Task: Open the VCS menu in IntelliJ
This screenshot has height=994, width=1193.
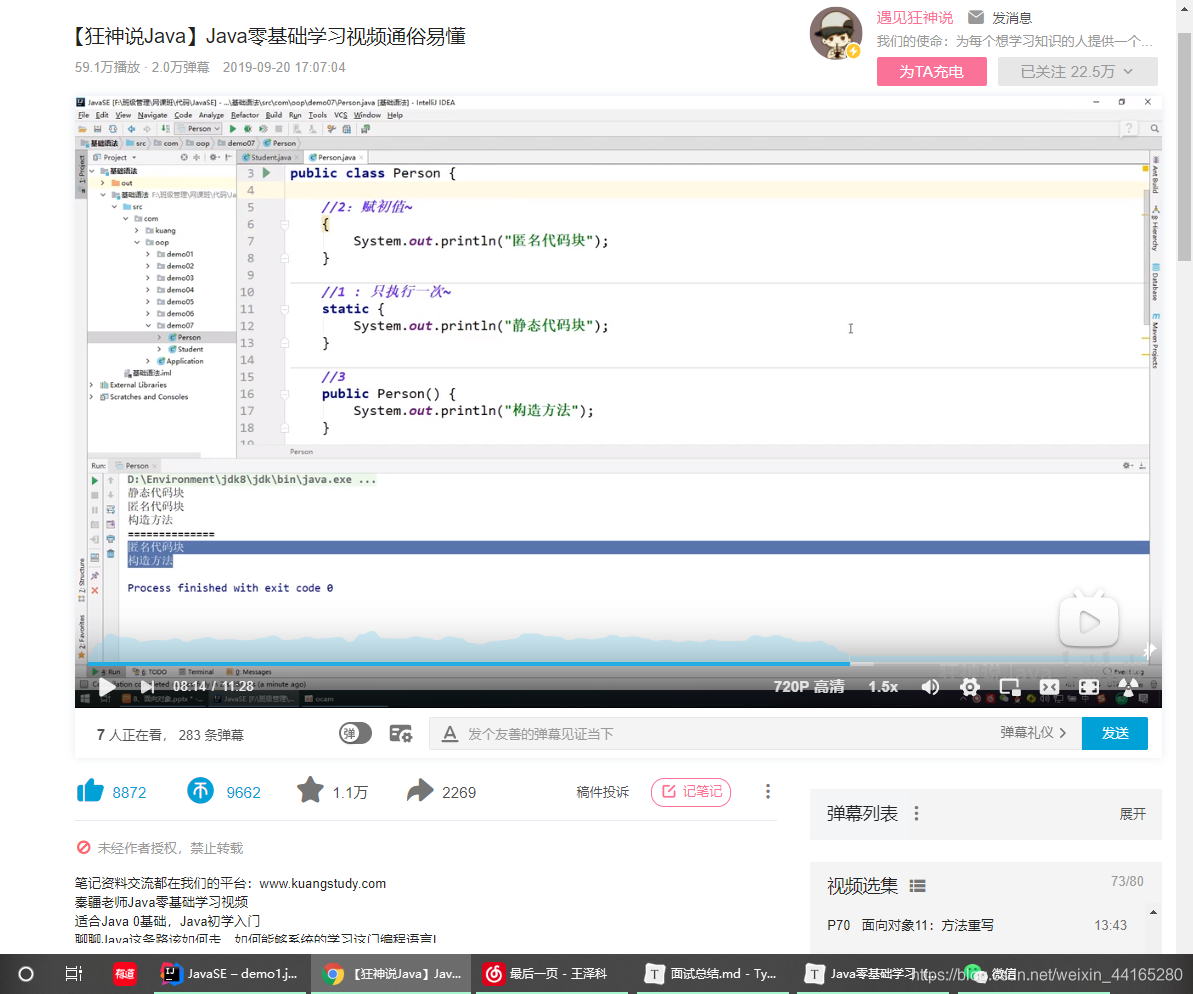Action: [x=340, y=115]
